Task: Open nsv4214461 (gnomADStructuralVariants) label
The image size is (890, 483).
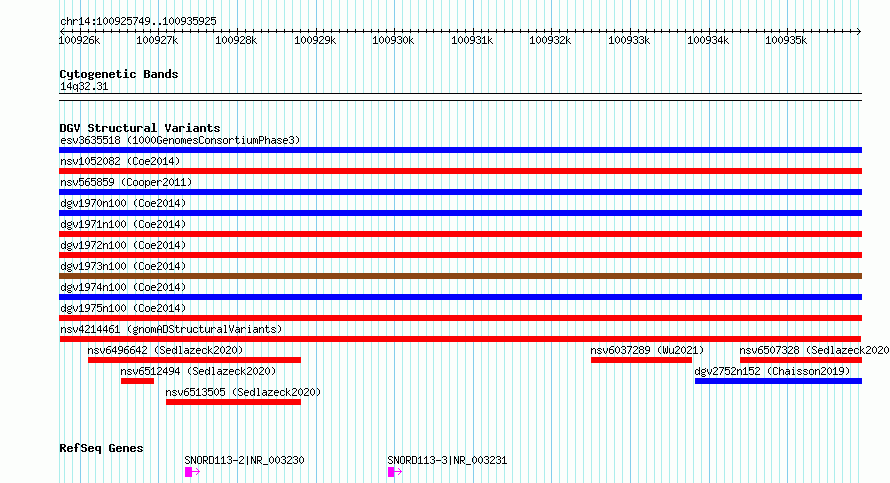Action: [x=171, y=329]
